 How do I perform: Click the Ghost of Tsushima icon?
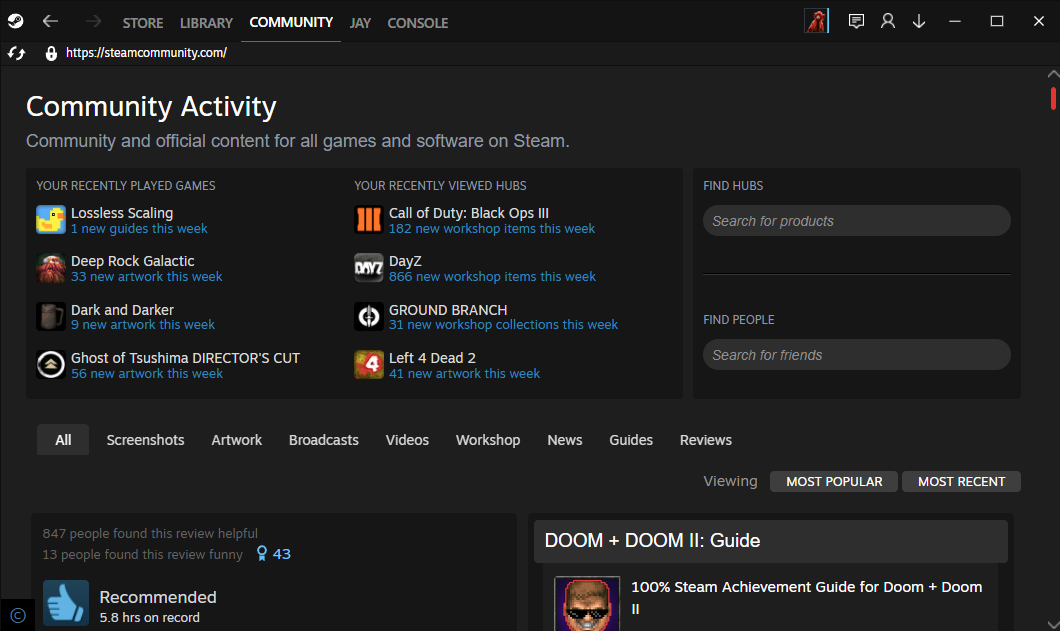pos(51,365)
